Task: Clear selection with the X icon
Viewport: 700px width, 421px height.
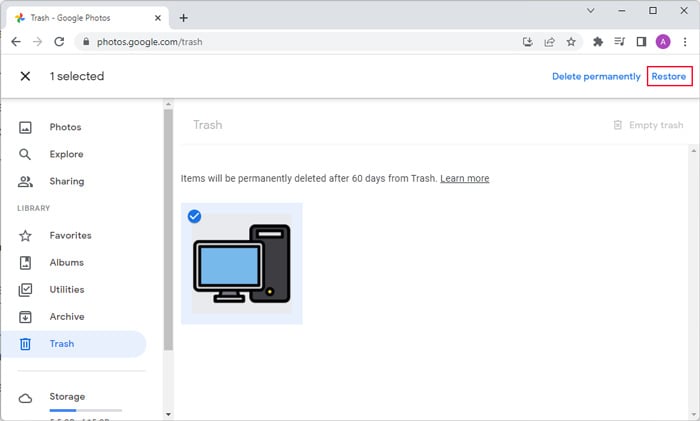Action: [25, 76]
